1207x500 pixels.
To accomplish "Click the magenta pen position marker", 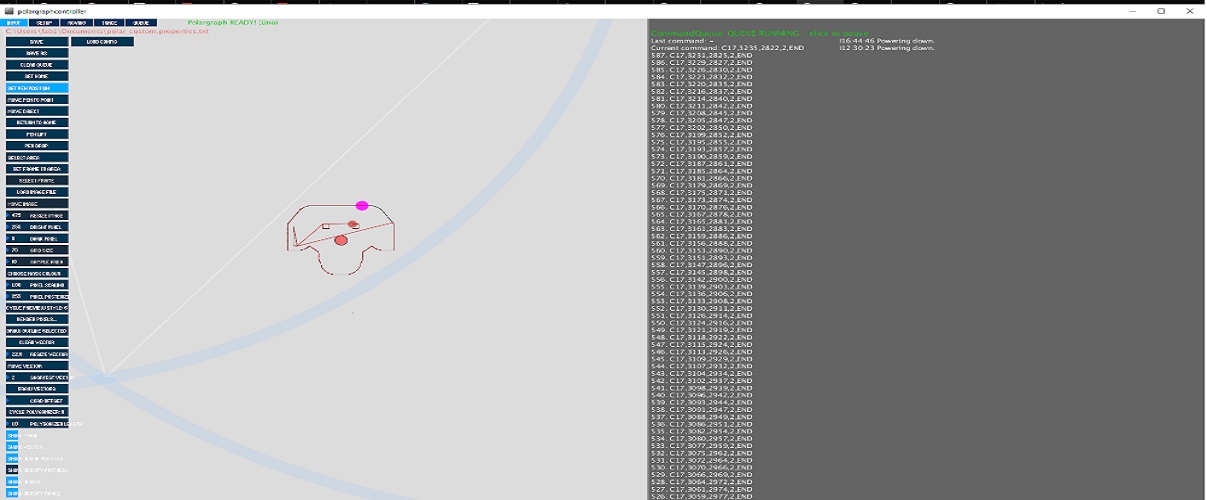I will pos(362,206).
